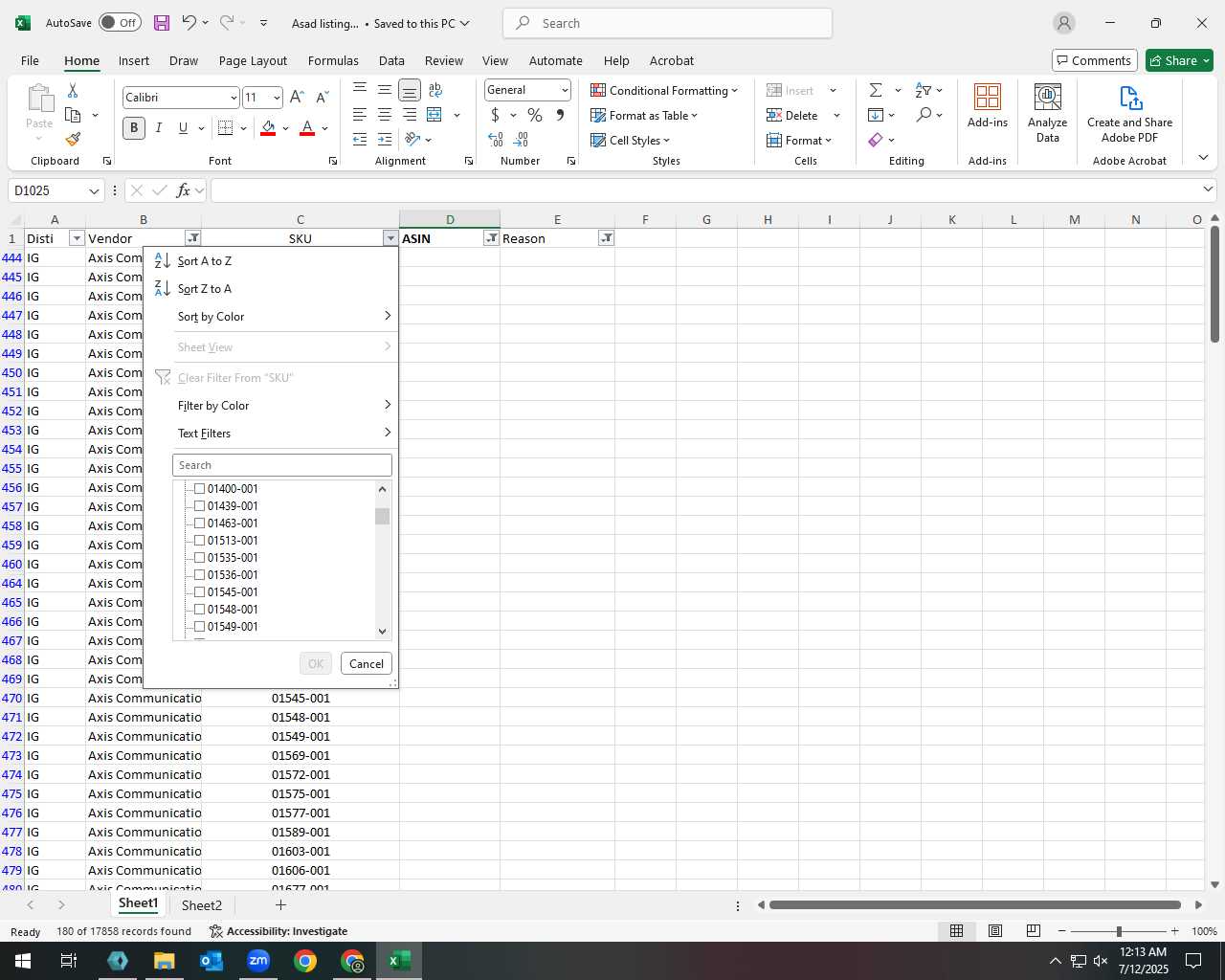Check the 01400-001 filter checkbox
Image resolution: width=1225 pixels, height=980 pixels.
pos(200,489)
